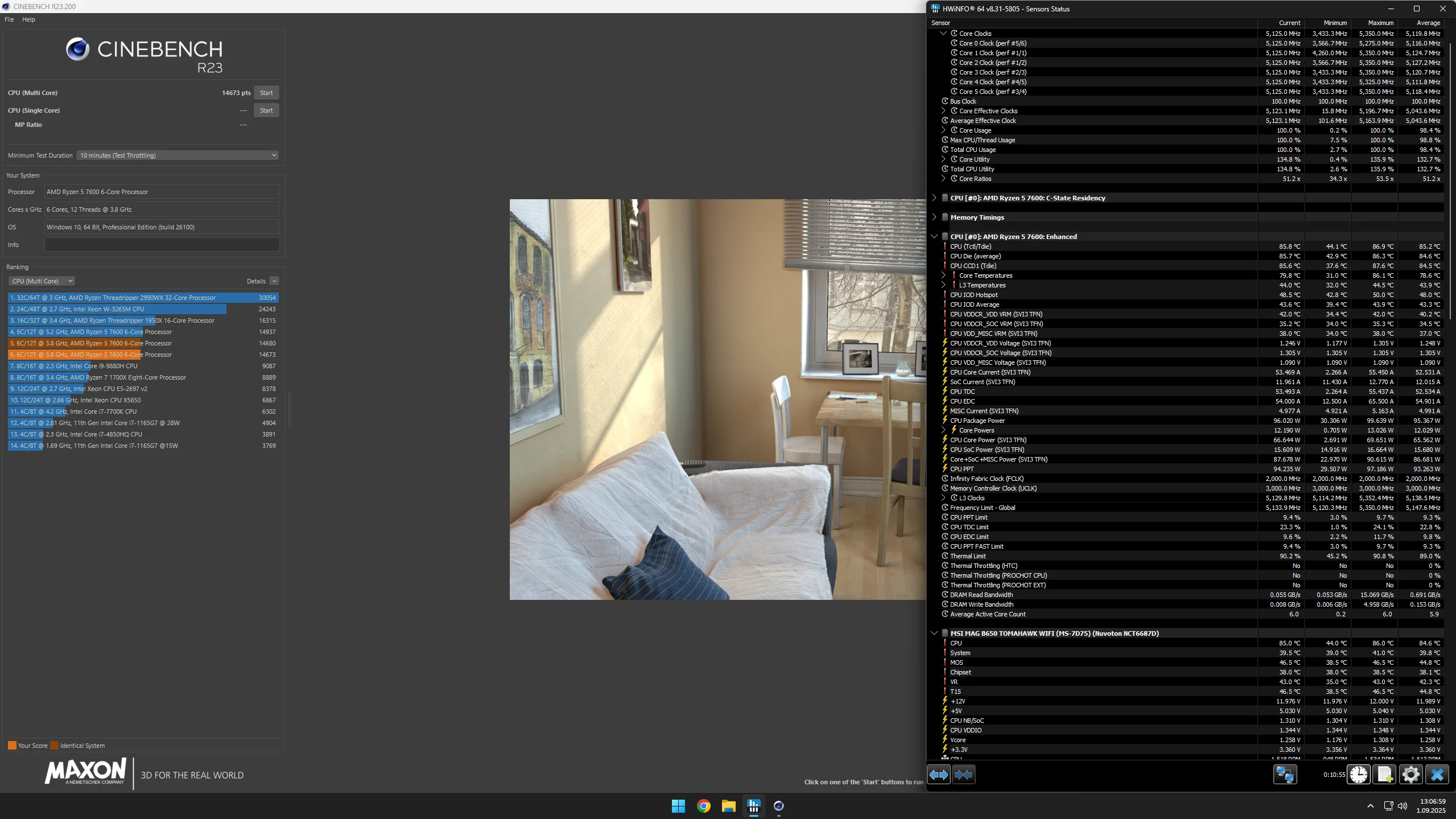1456x819 pixels.
Task: Start logging with document plus icon
Action: [1385, 775]
